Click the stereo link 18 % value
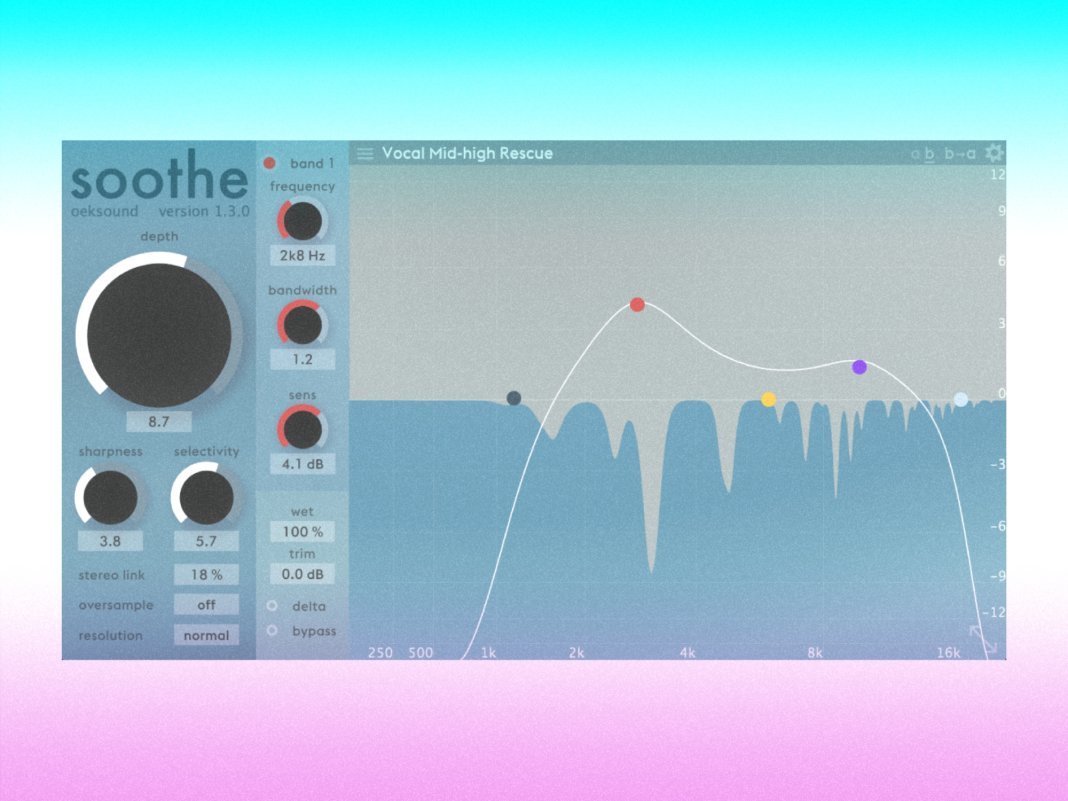The height and width of the screenshot is (801, 1068). (206, 574)
